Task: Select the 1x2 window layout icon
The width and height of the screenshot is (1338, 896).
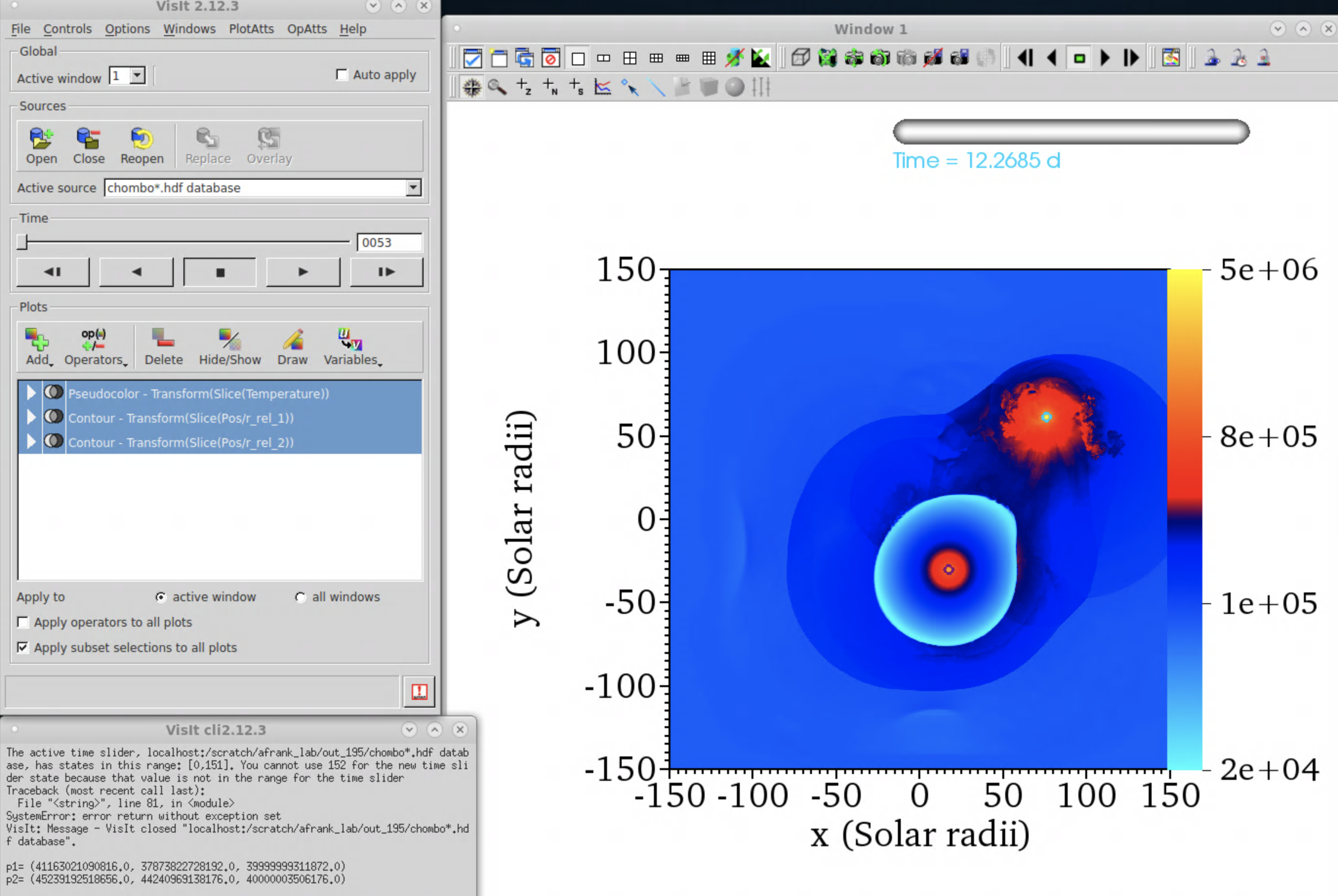Action: pyautogui.click(x=603, y=58)
